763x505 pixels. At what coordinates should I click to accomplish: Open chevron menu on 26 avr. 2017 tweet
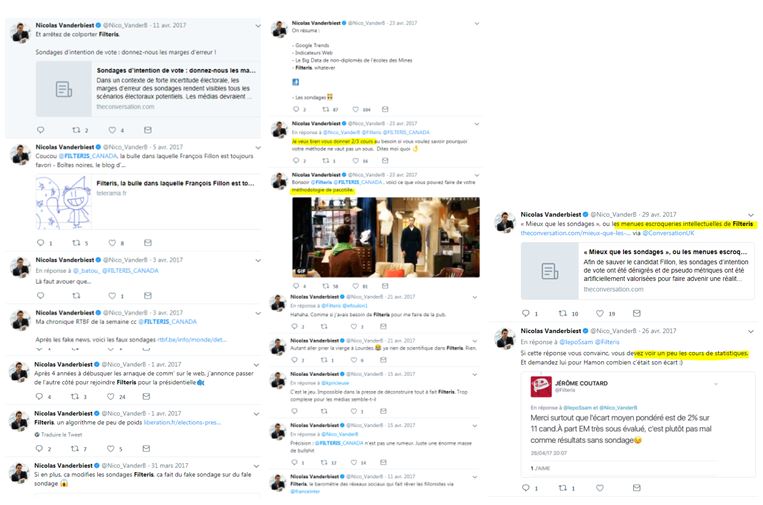tap(751, 331)
